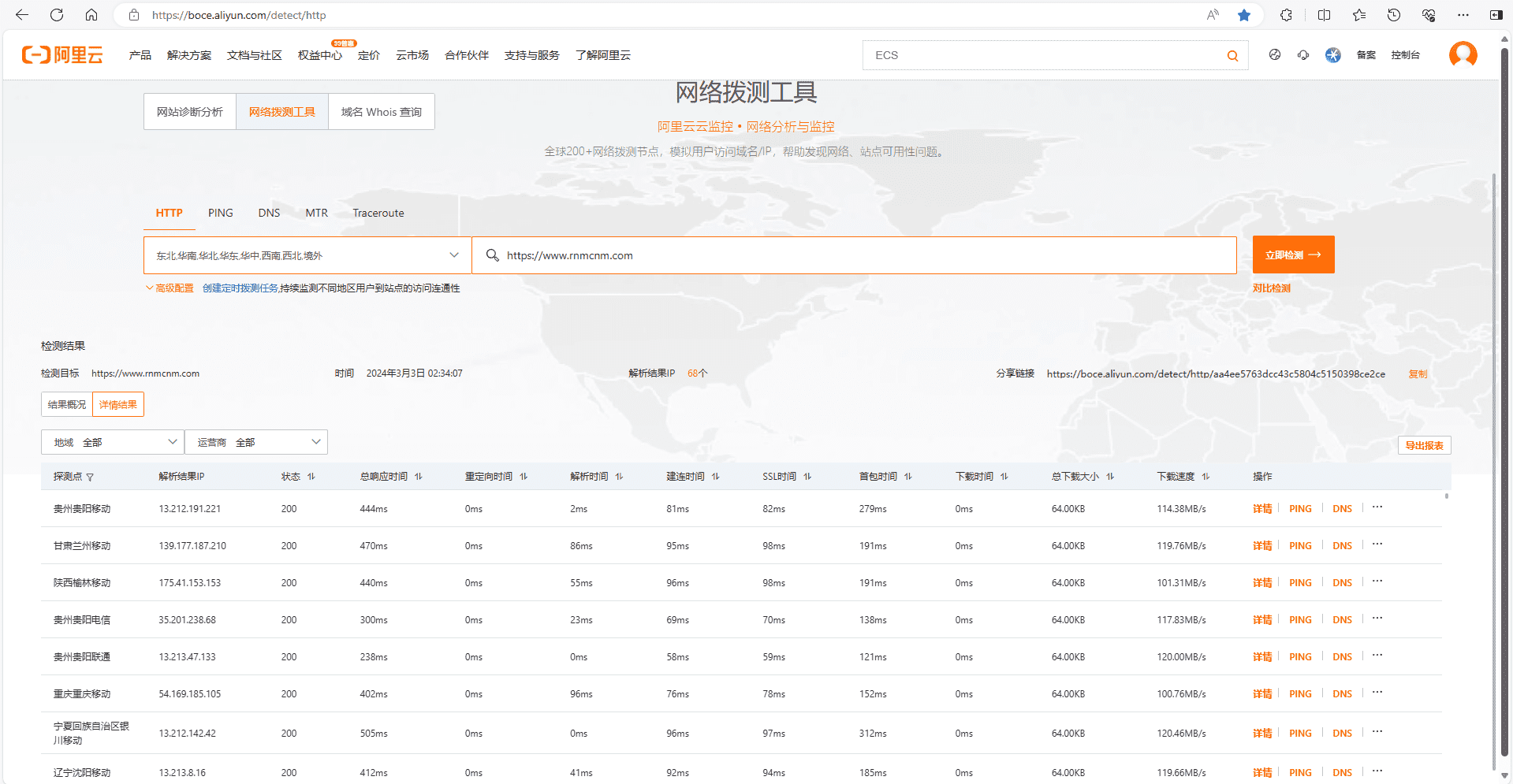Toggle sorting on the 下载速度 column
Image resolution: width=1513 pixels, height=784 pixels.
1205,476
